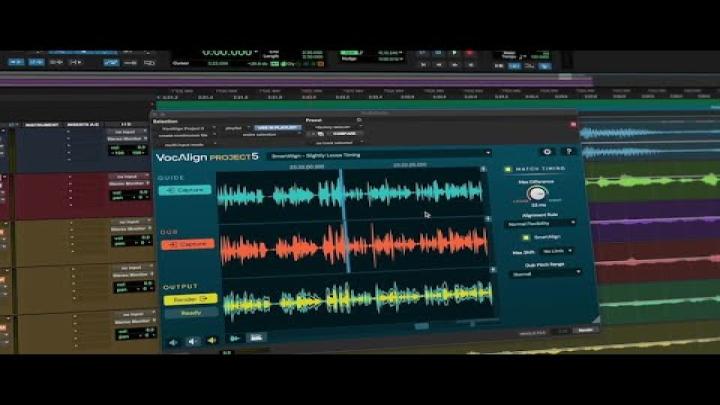Click the playback arrow icon below the waveforms

point(235,338)
